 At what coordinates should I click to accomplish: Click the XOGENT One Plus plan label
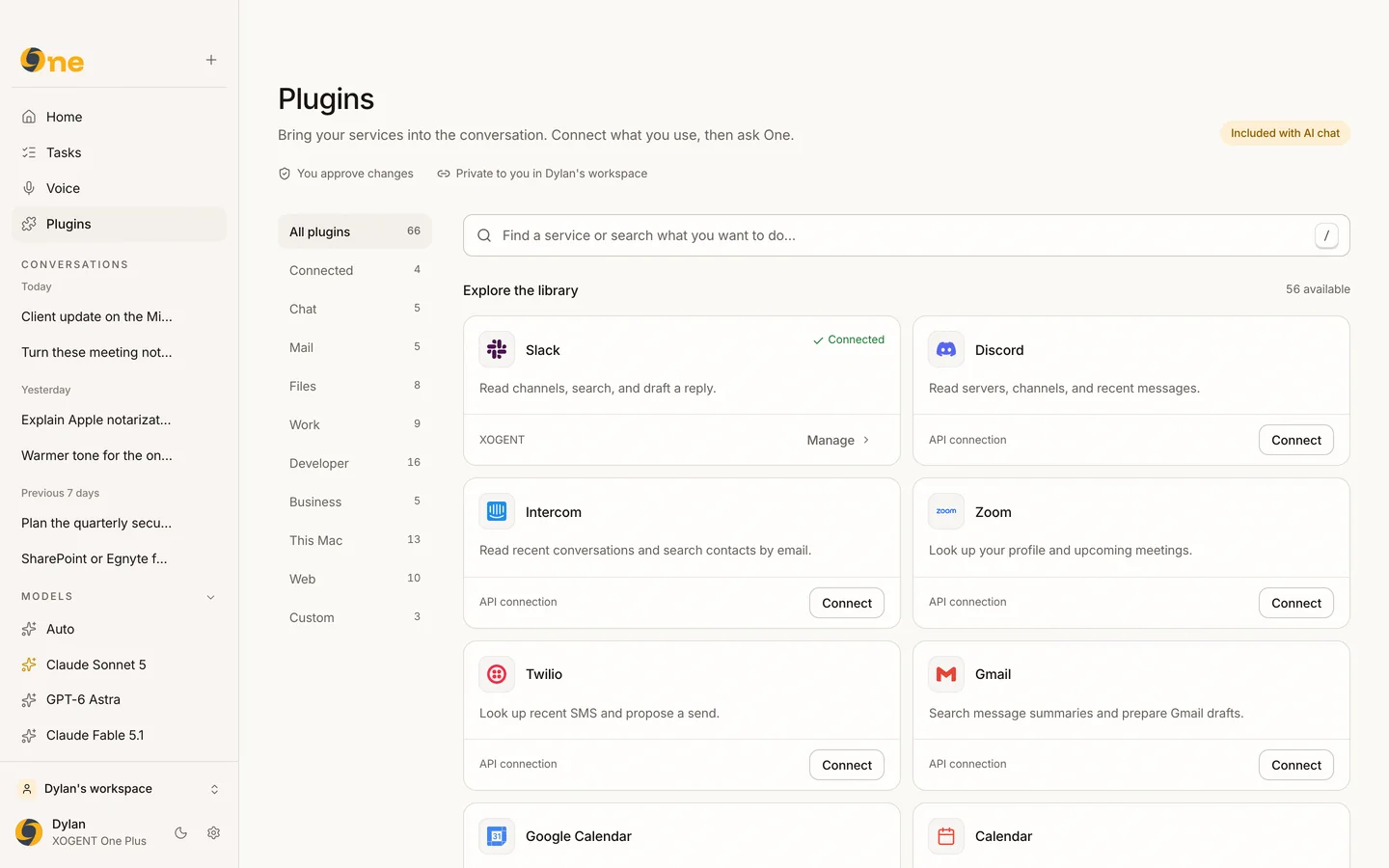point(99,841)
